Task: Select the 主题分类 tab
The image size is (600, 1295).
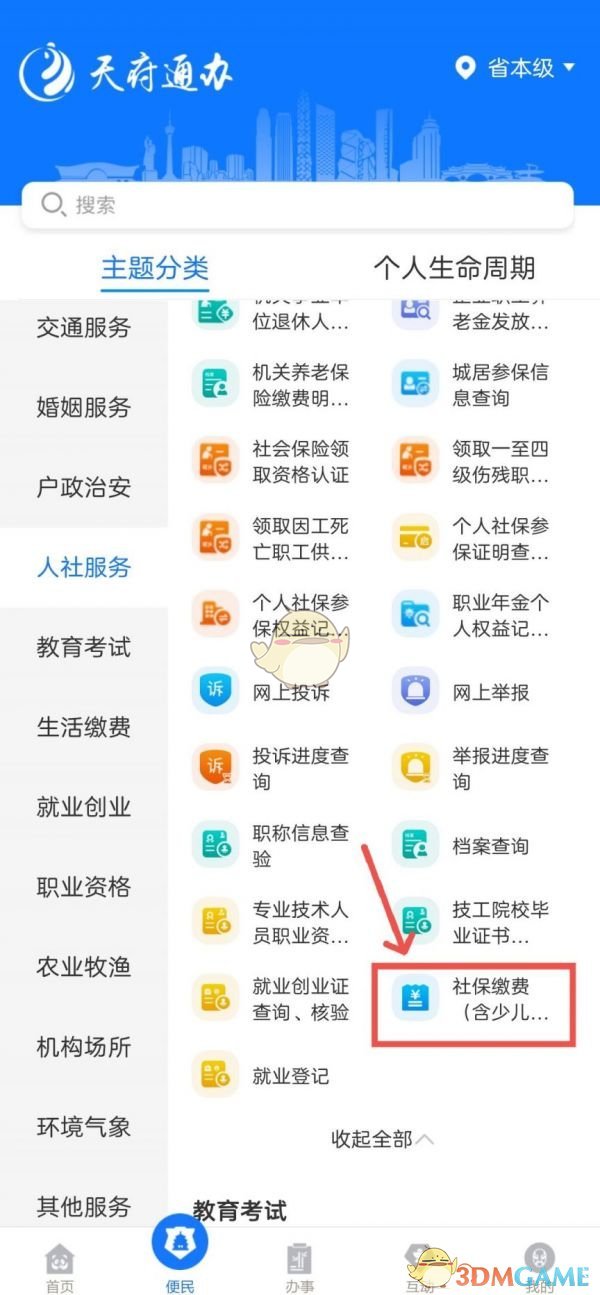Action: tap(155, 268)
